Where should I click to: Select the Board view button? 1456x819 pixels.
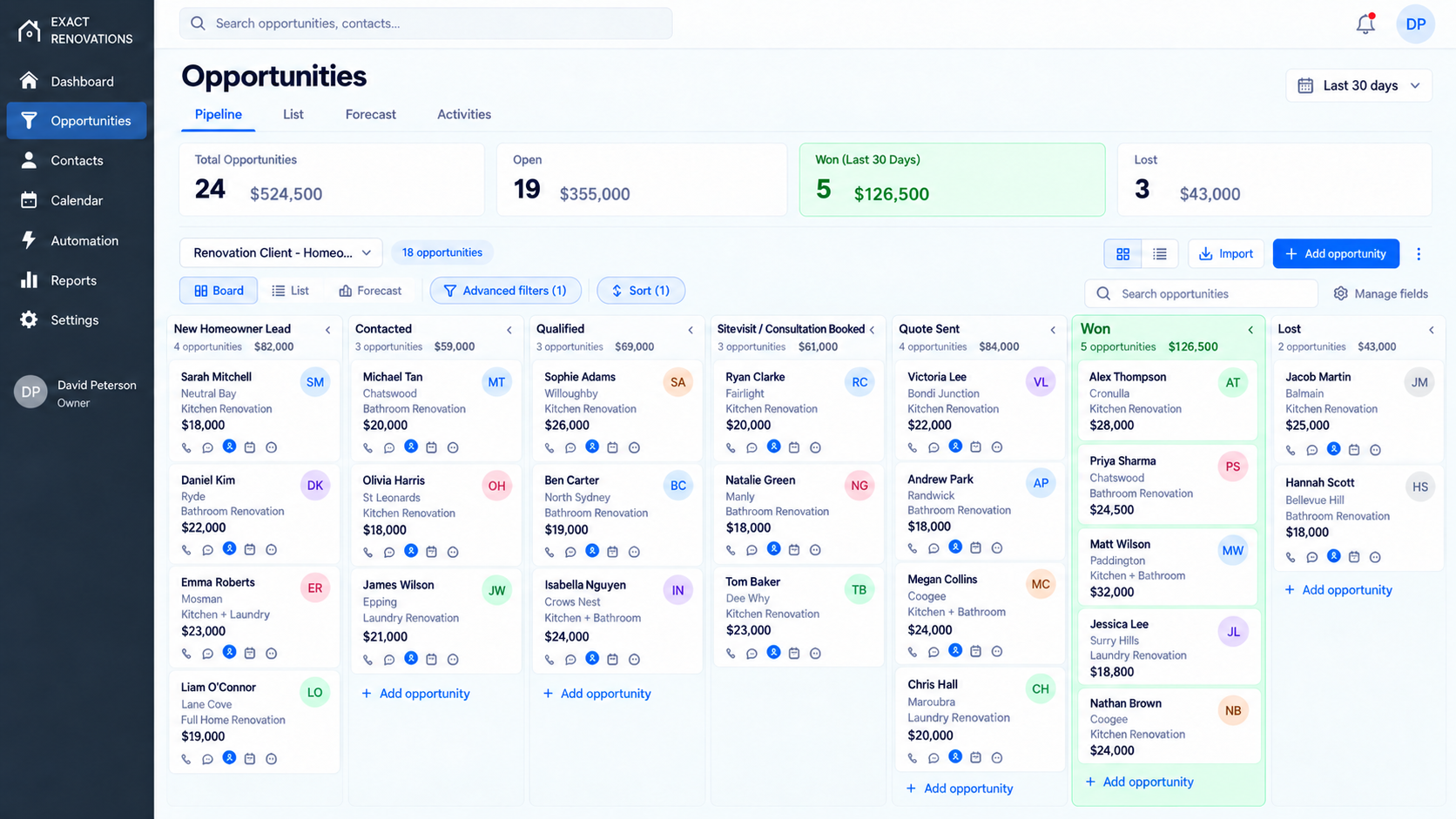pyautogui.click(x=219, y=291)
